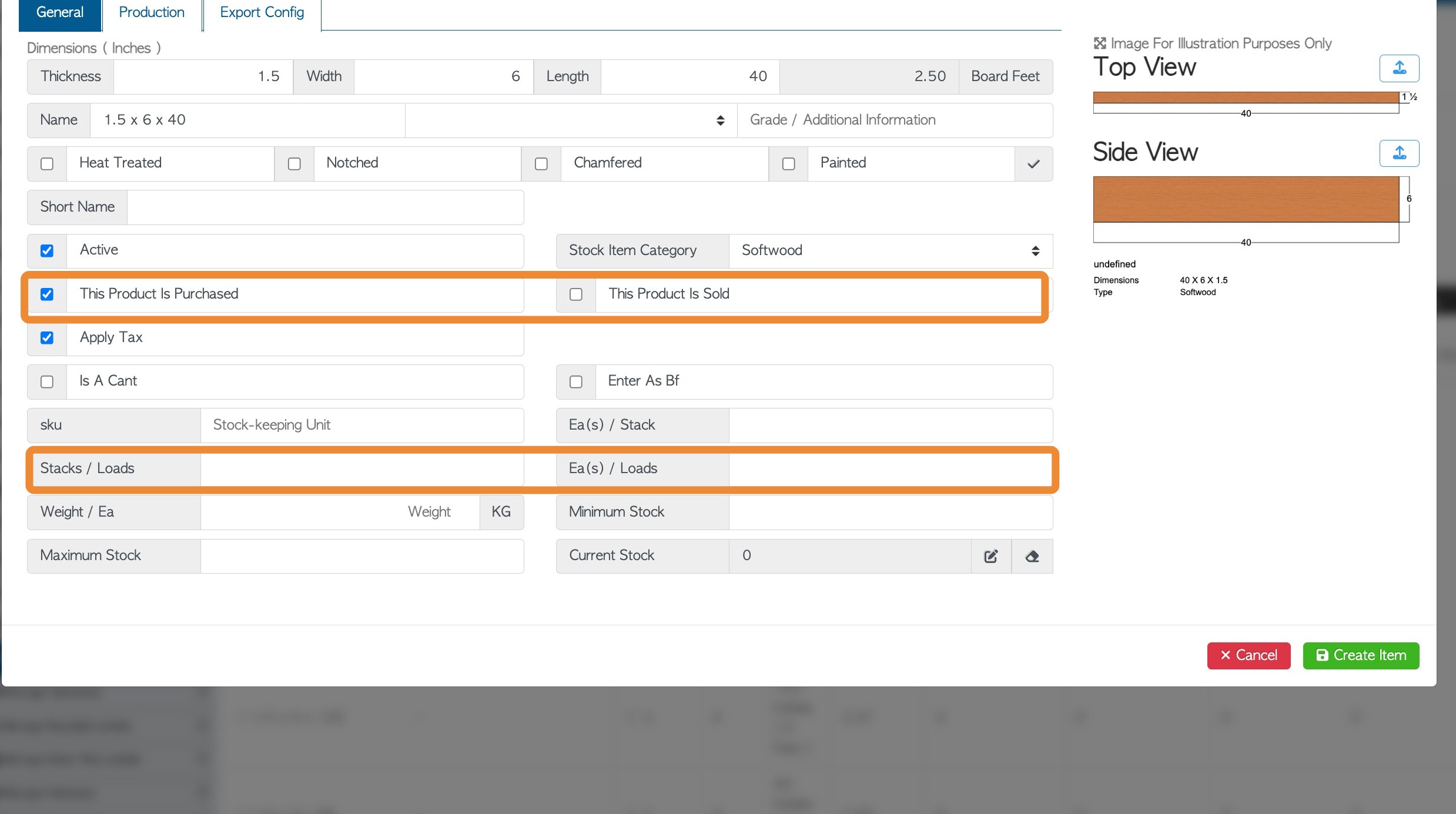Click the Side View upload icon
The image size is (1456, 814).
point(1399,153)
